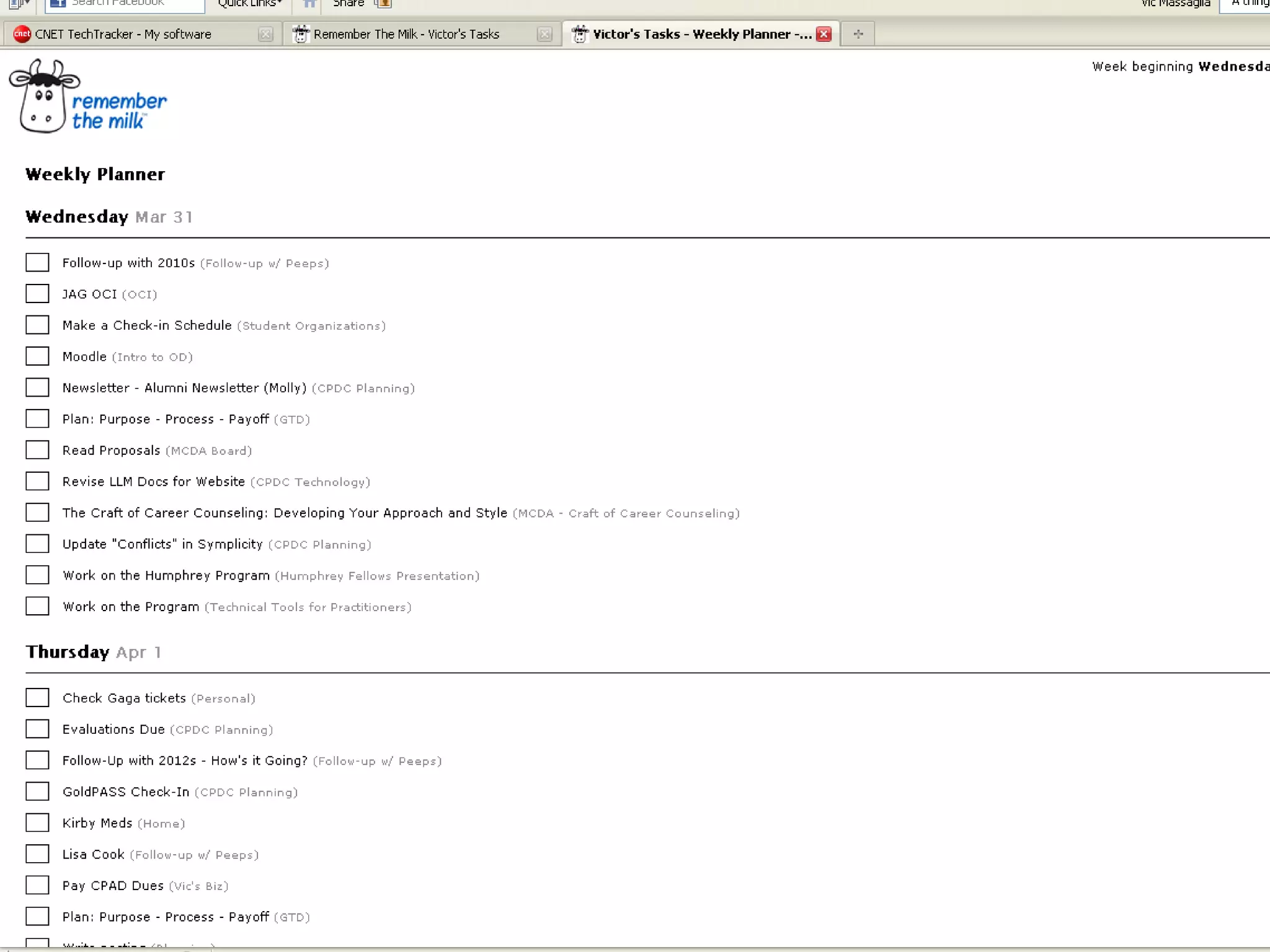Close the Weekly Planner tab
Screen dimensions: 1270x952
[824, 34]
